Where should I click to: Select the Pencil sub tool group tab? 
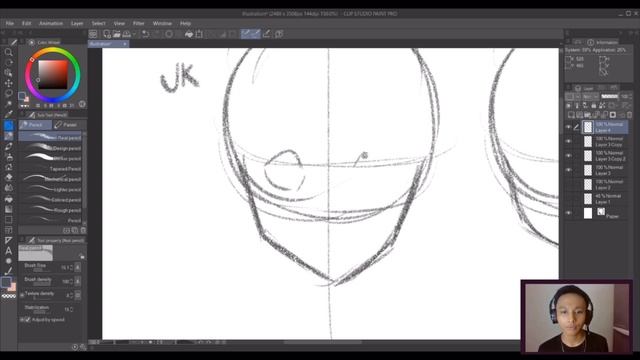[x=35, y=124]
